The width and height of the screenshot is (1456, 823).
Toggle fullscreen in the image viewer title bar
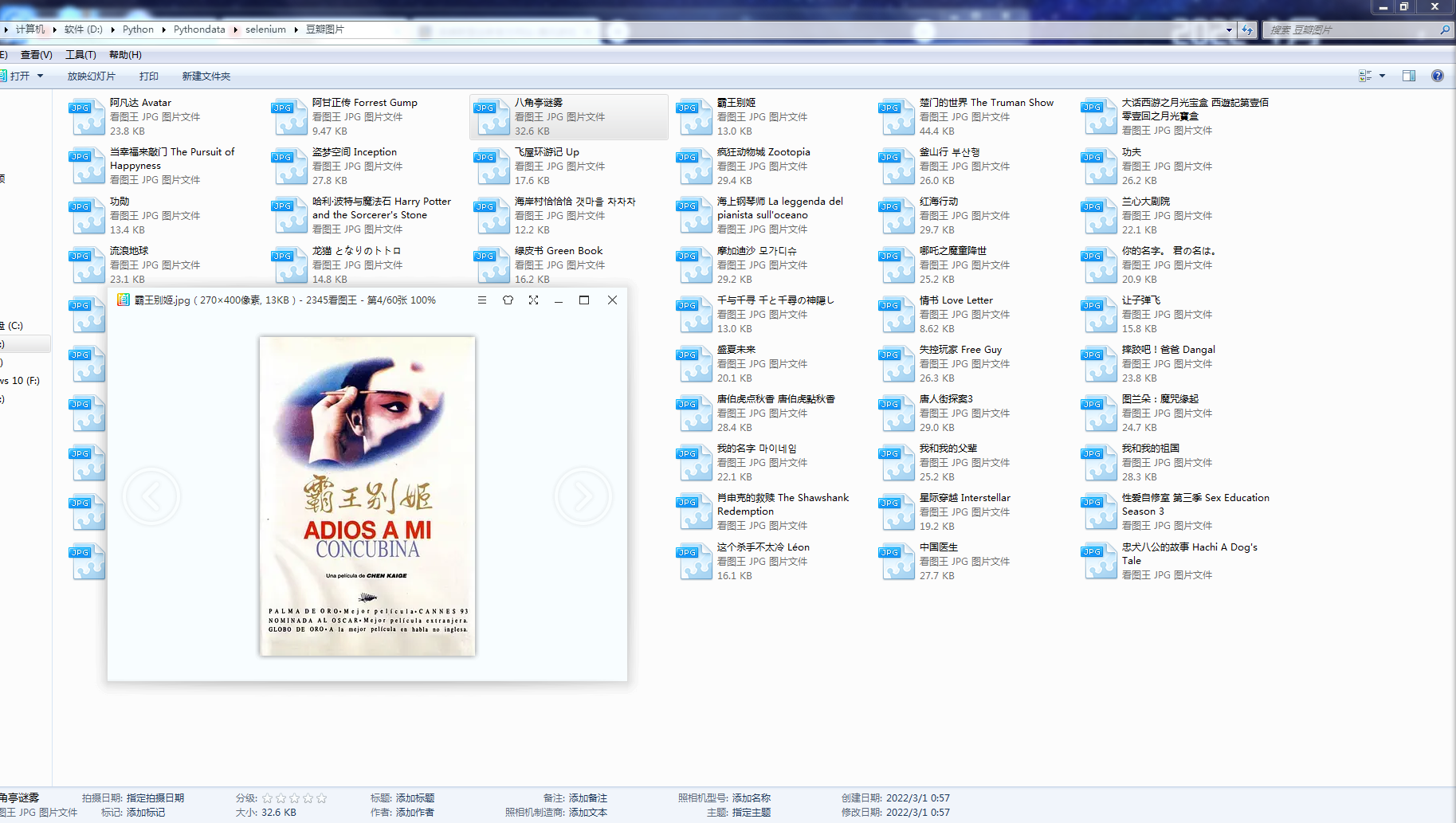(533, 300)
